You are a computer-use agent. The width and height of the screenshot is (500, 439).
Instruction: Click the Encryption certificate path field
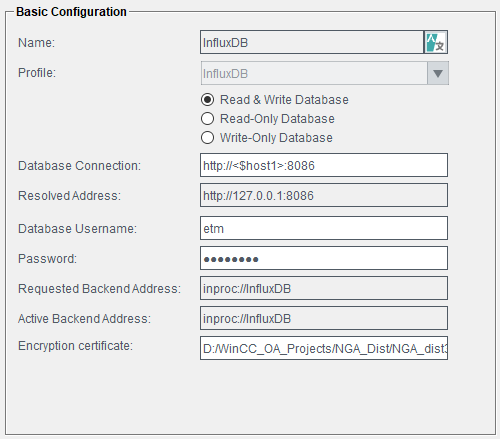pos(324,348)
